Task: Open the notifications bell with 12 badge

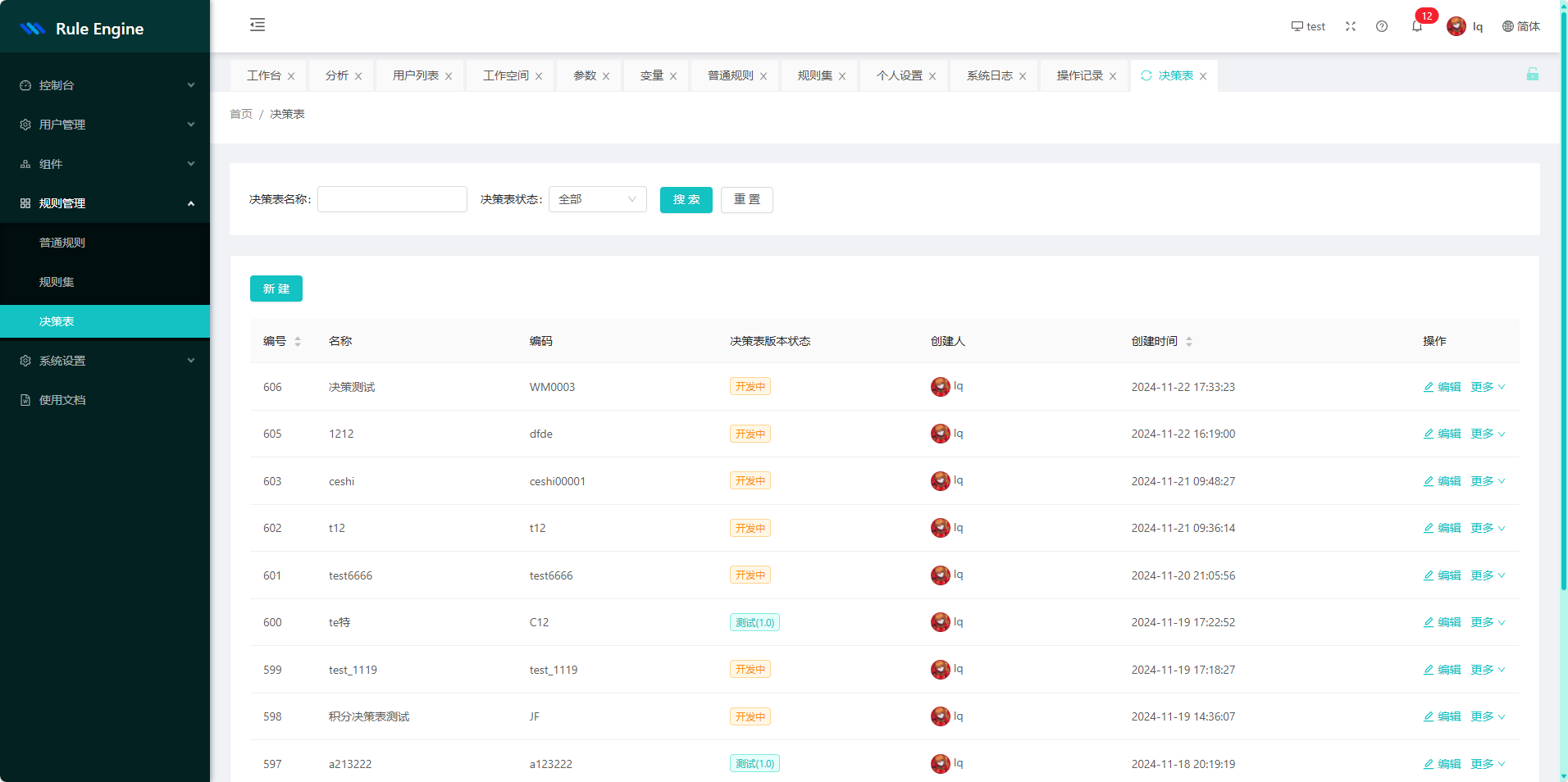Action: pyautogui.click(x=1416, y=26)
